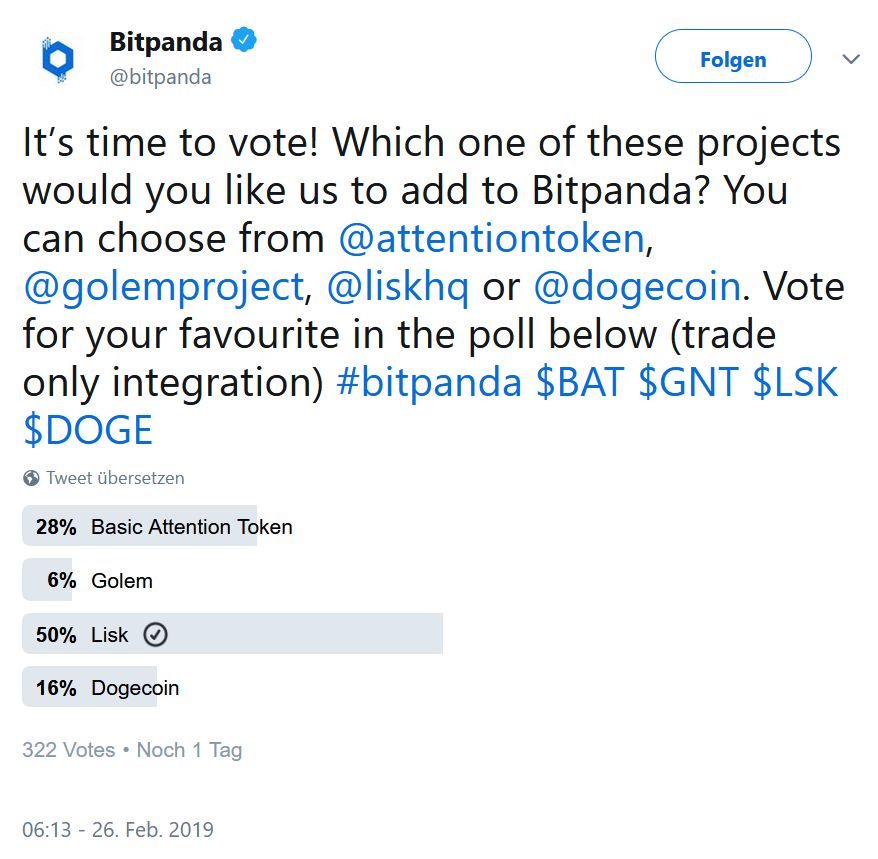The image size is (878, 859).
Task: Open the @liskhq mention link
Action: pyautogui.click(x=398, y=287)
